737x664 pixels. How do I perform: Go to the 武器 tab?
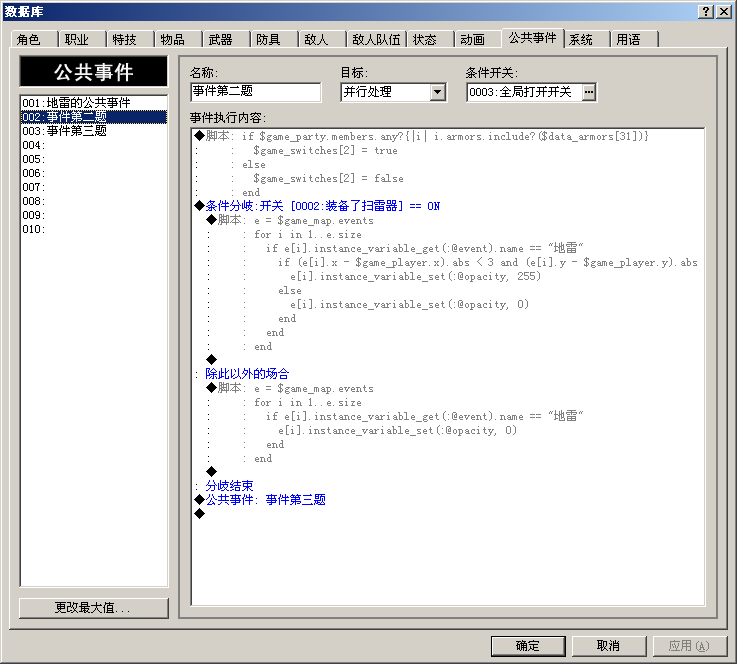click(x=226, y=39)
